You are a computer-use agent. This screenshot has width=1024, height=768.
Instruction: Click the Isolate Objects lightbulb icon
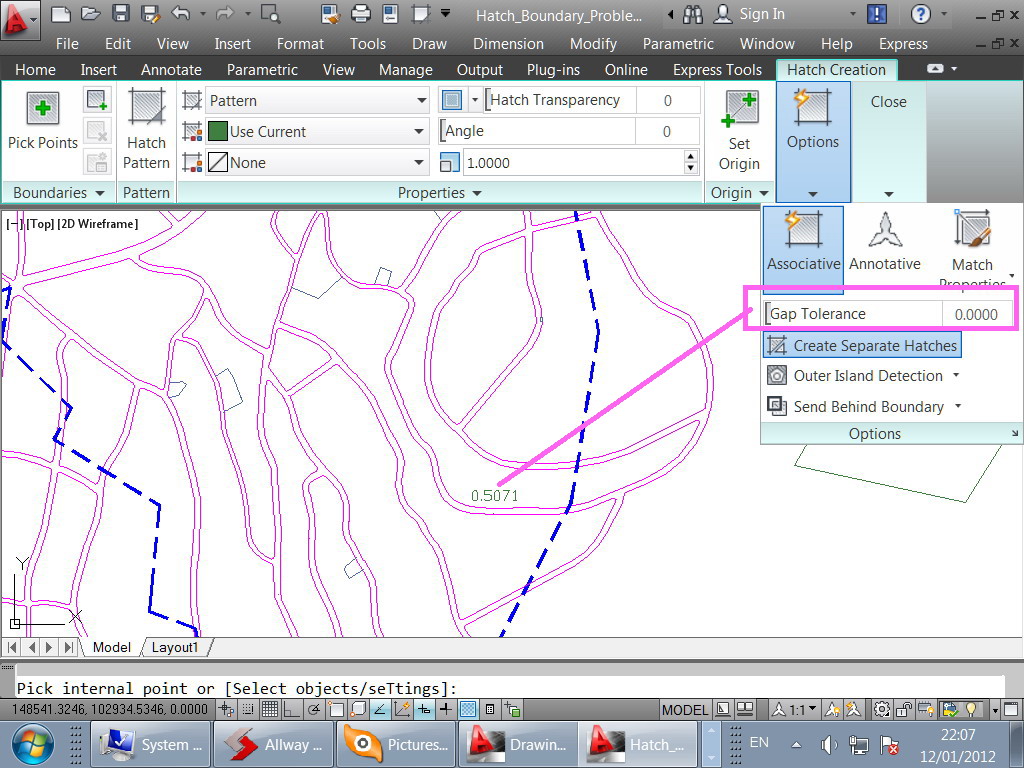971,709
